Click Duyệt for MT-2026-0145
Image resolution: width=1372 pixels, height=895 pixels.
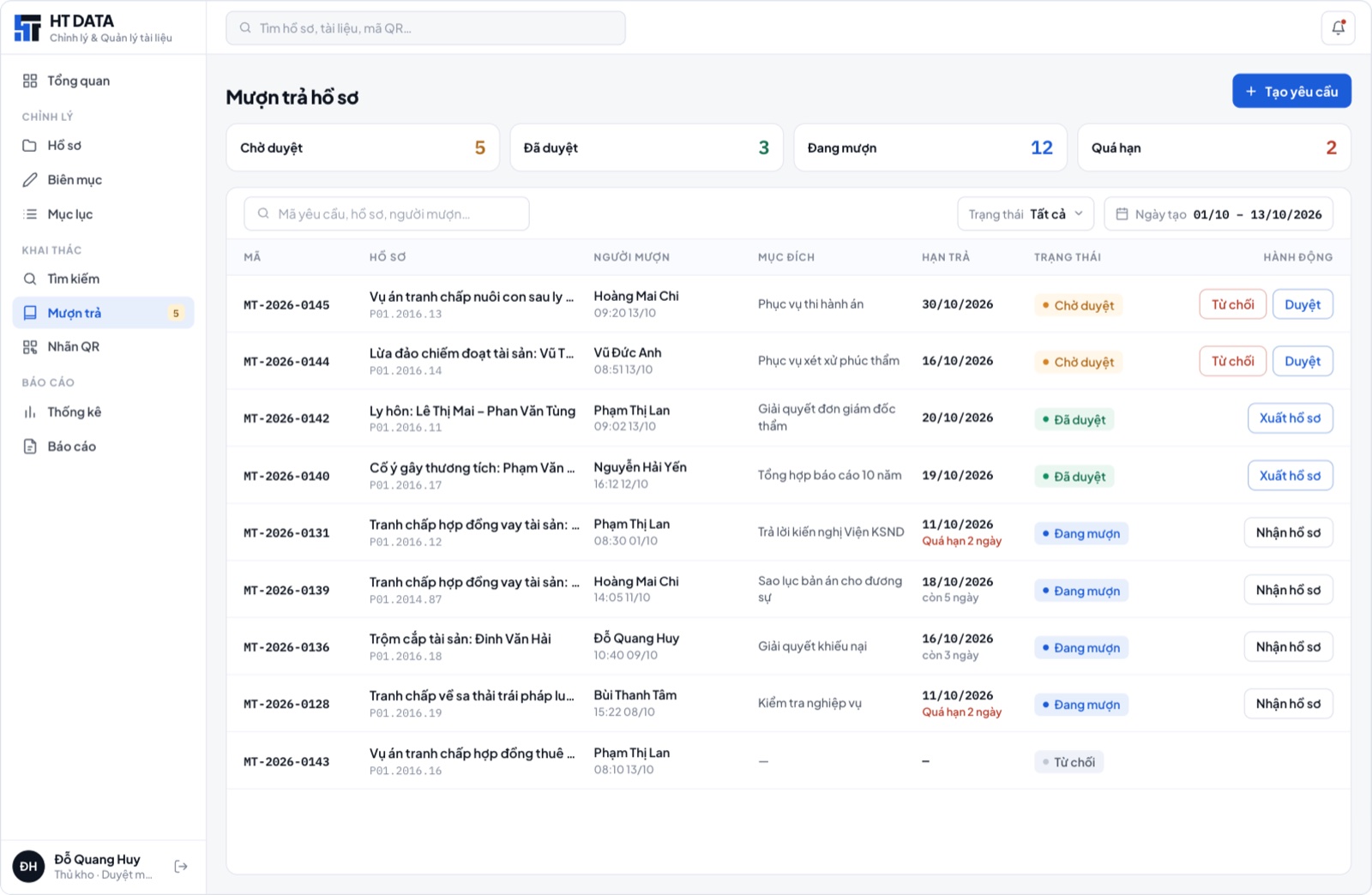(1303, 304)
